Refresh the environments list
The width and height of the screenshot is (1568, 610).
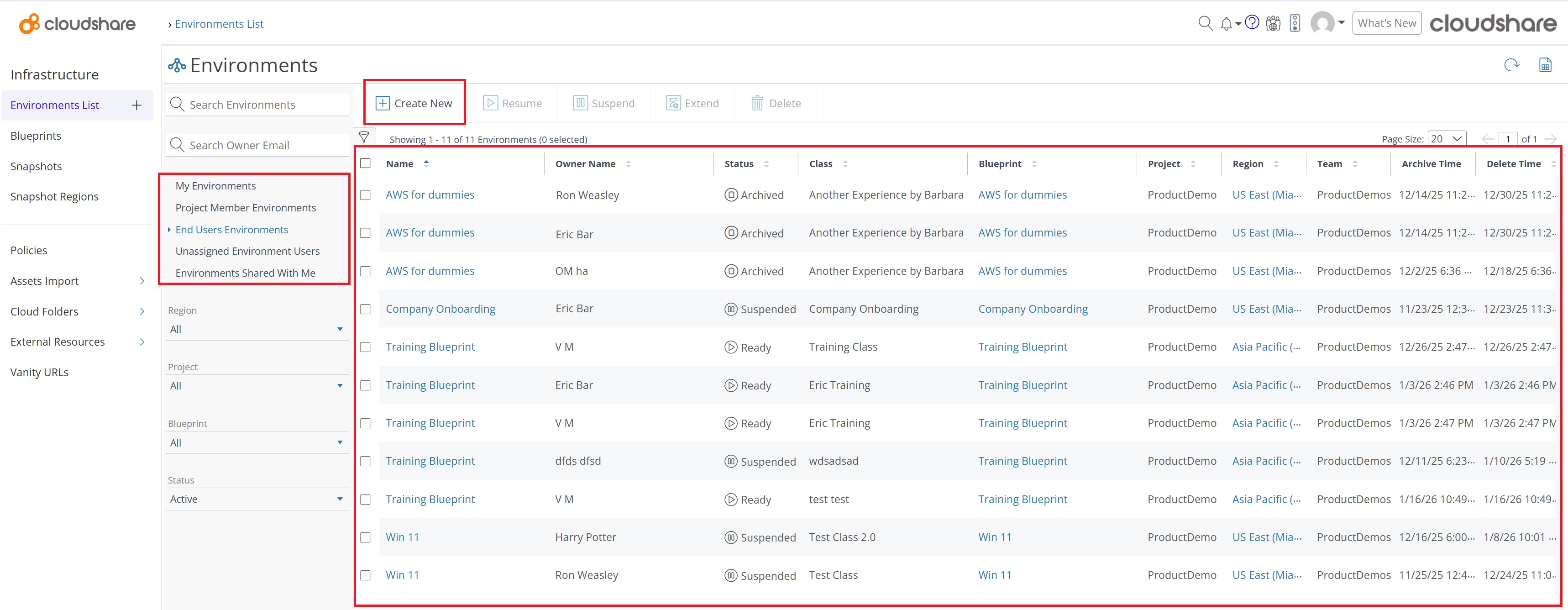1511,64
